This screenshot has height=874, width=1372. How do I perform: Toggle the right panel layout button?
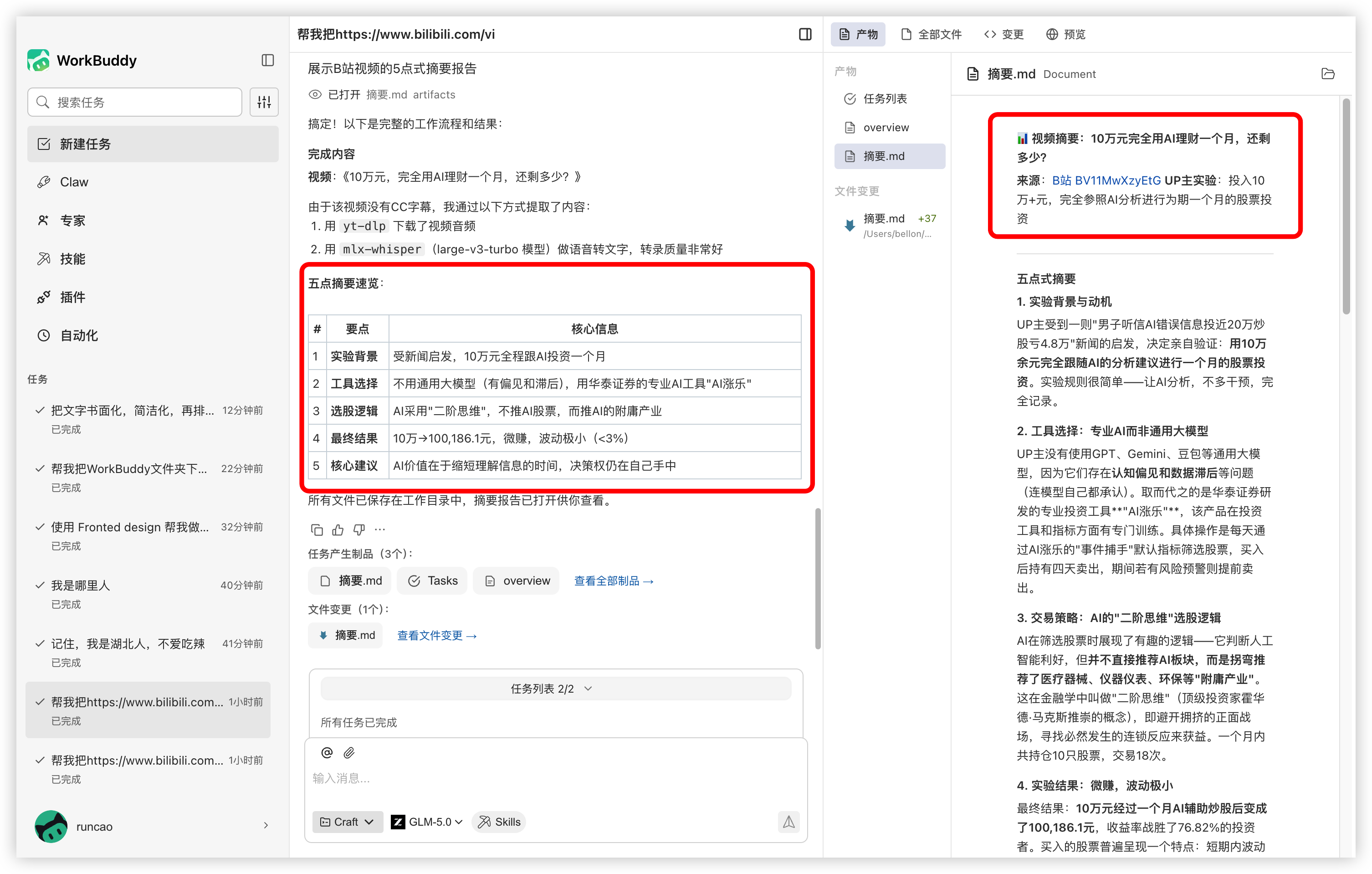point(805,34)
